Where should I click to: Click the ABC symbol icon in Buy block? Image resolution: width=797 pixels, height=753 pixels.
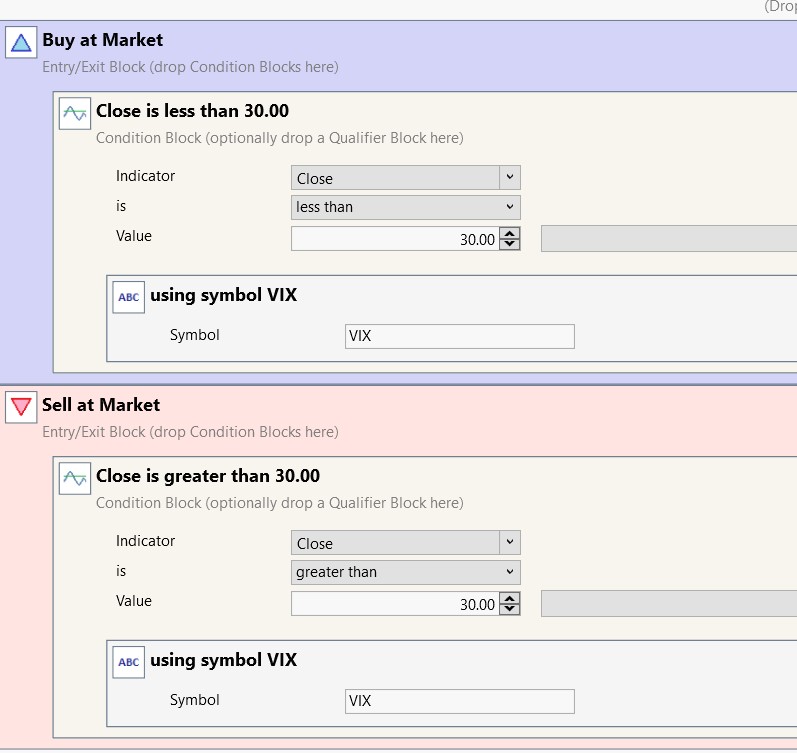(129, 297)
